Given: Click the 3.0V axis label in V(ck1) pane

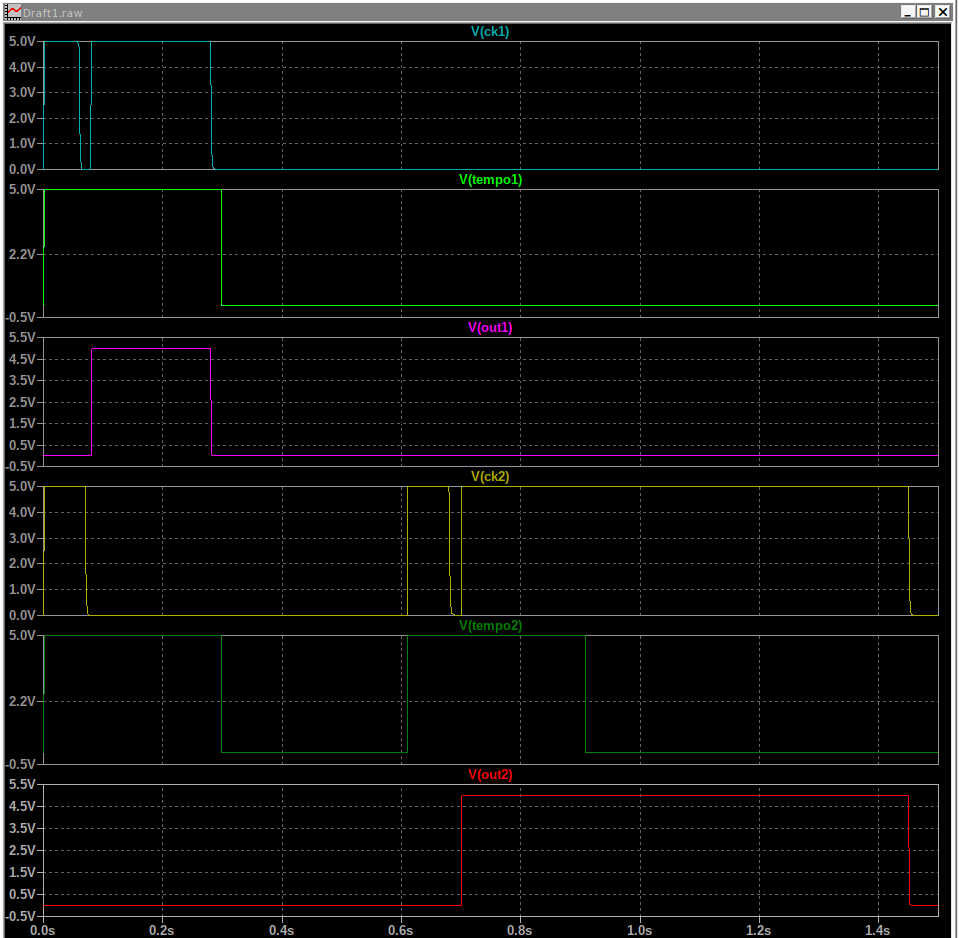Looking at the screenshot, I should pyautogui.click(x=22, y=92).
